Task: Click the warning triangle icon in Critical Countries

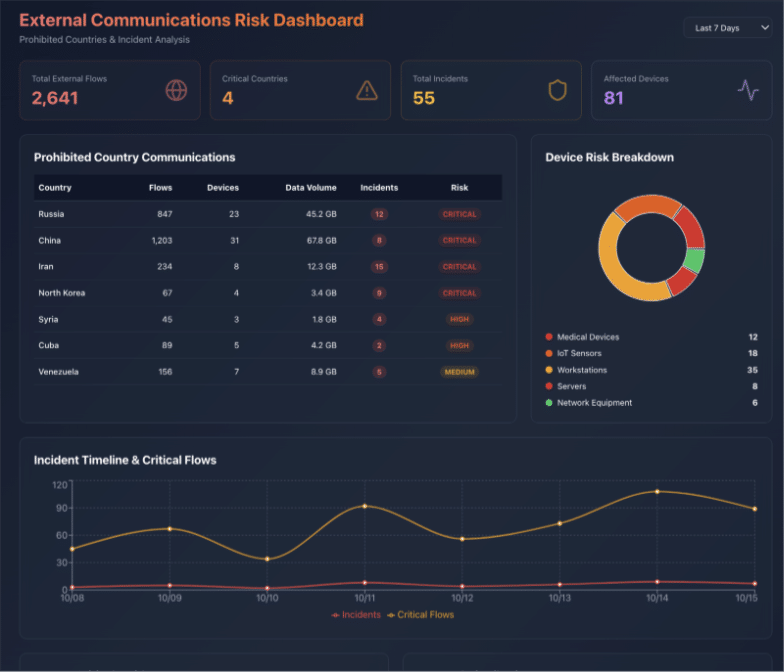Action: point(367,90)
